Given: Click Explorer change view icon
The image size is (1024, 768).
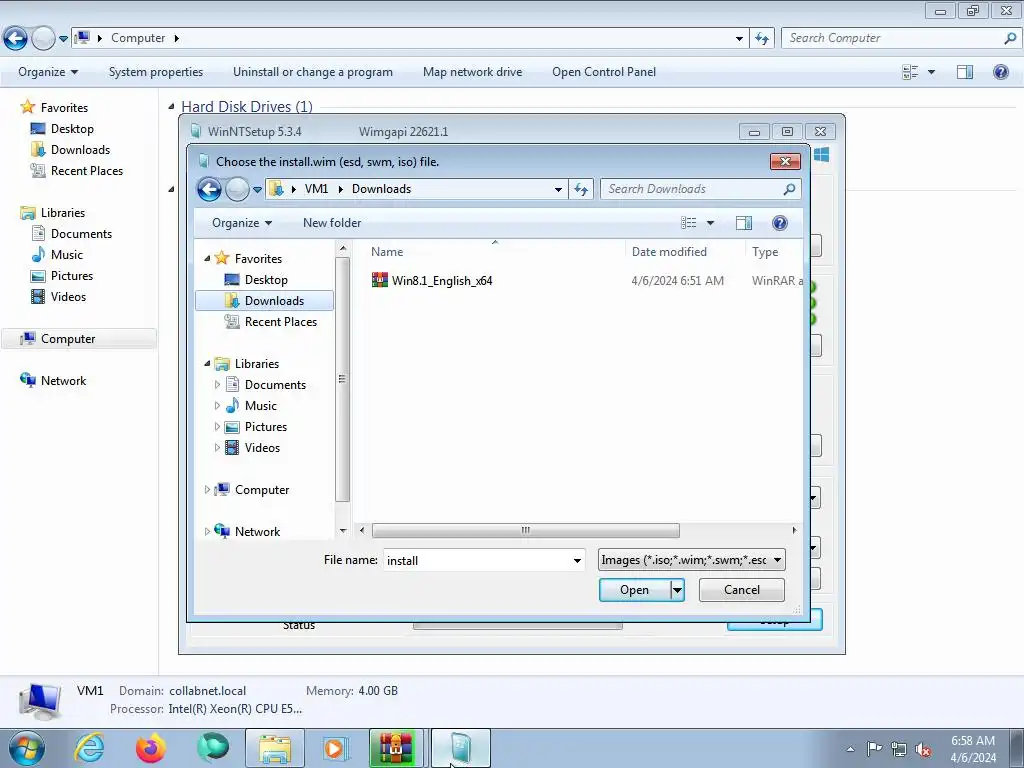Looking at the screenshot, I should click(910, 72).
